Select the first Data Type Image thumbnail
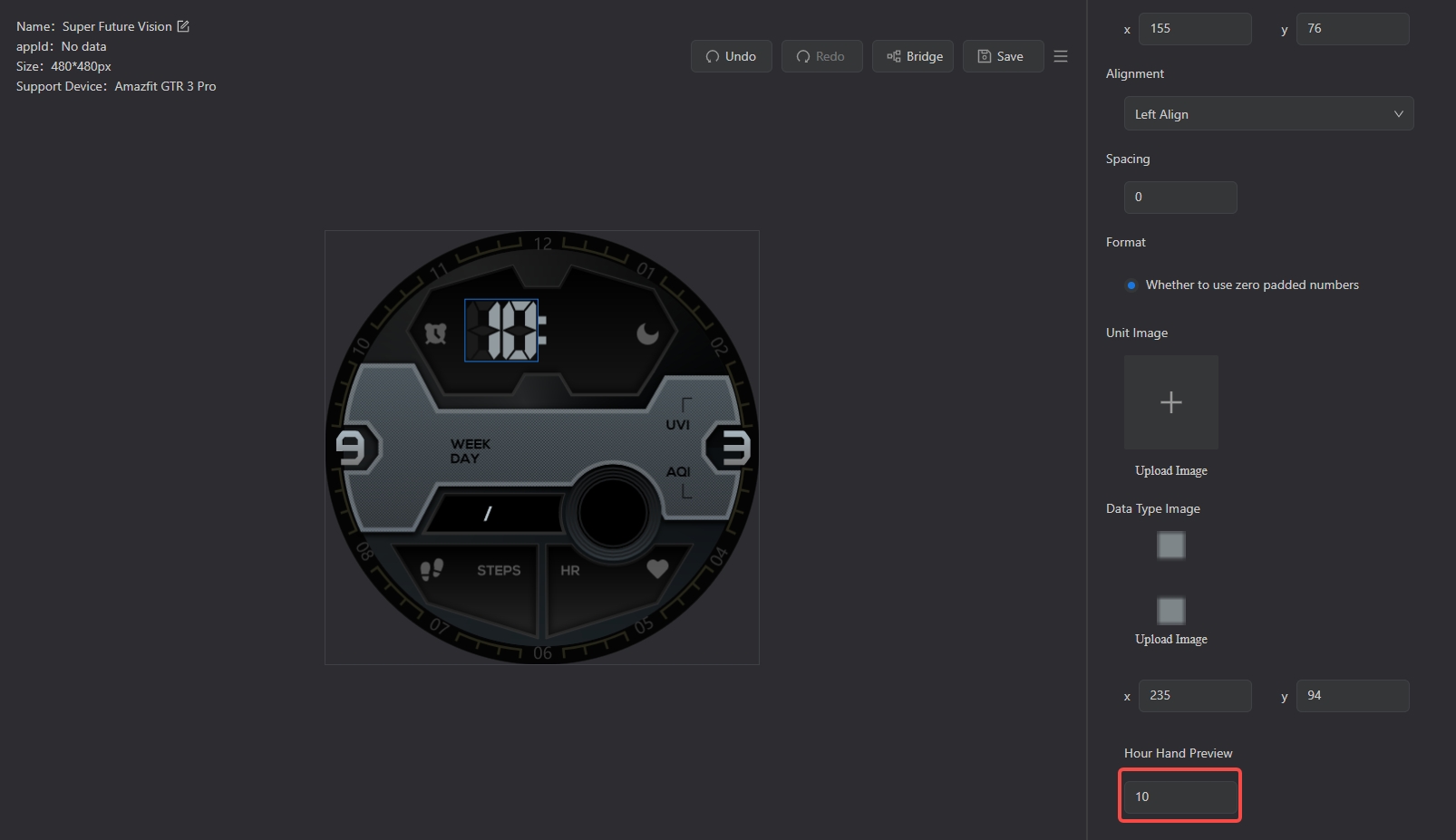The width and height of the screenshot is (1456, 840). click(x=1170, y=546)
